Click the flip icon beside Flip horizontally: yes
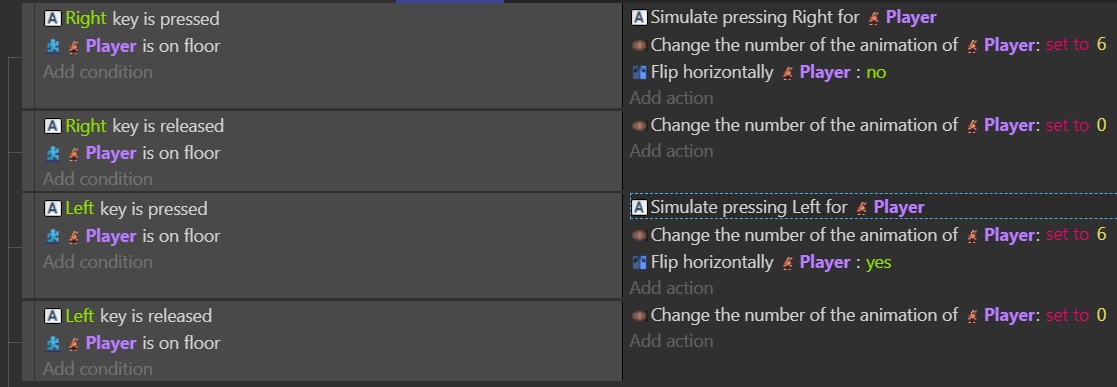The image size is (1117, 387). 639,262
